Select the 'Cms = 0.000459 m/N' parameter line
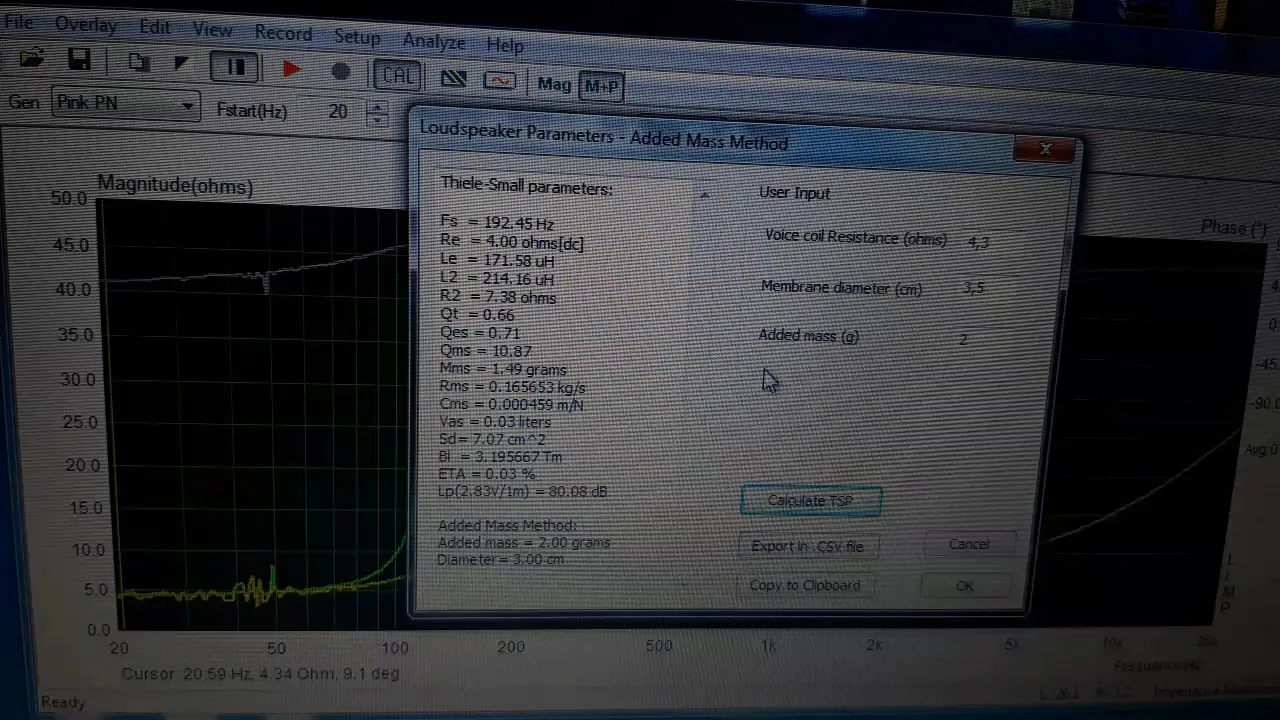 (512, 405)
